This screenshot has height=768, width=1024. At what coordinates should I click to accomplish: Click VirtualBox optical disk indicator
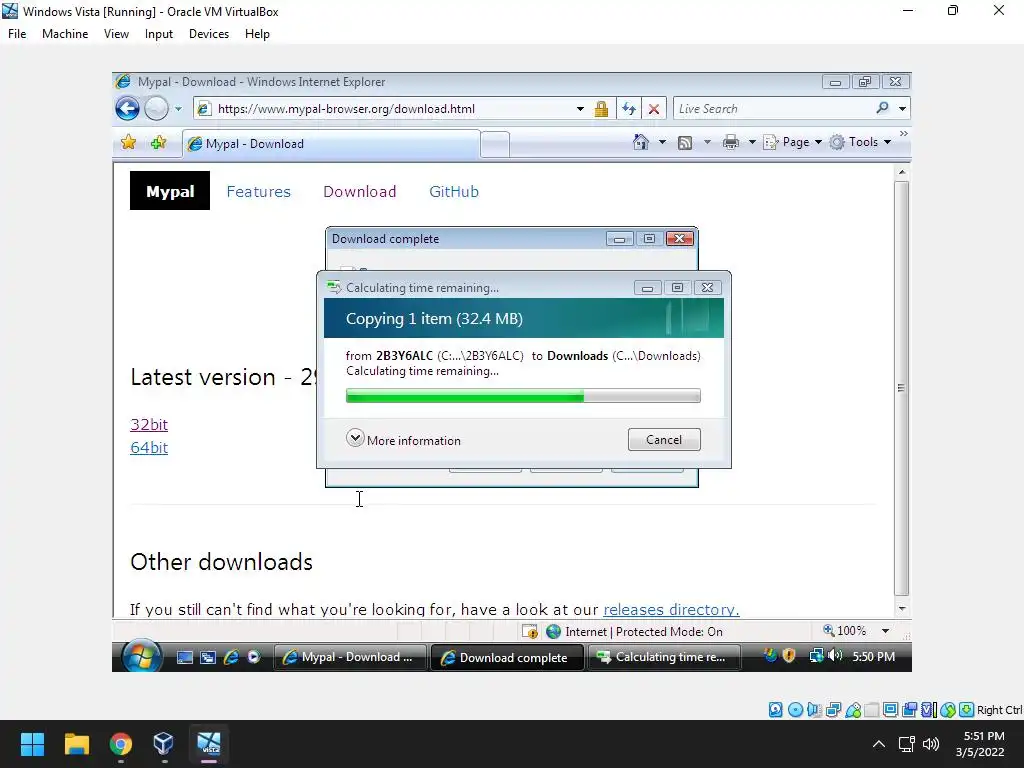[795, 709]
